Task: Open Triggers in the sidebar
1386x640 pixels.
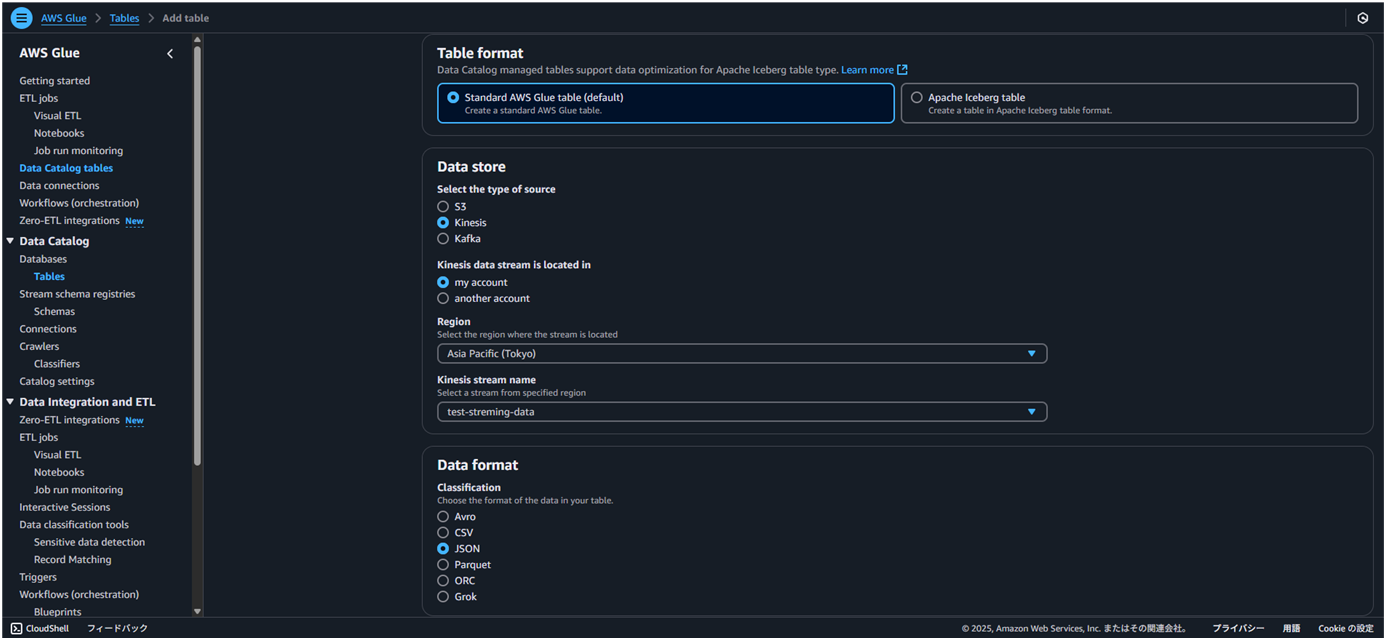Action: (x=38, y=577)
